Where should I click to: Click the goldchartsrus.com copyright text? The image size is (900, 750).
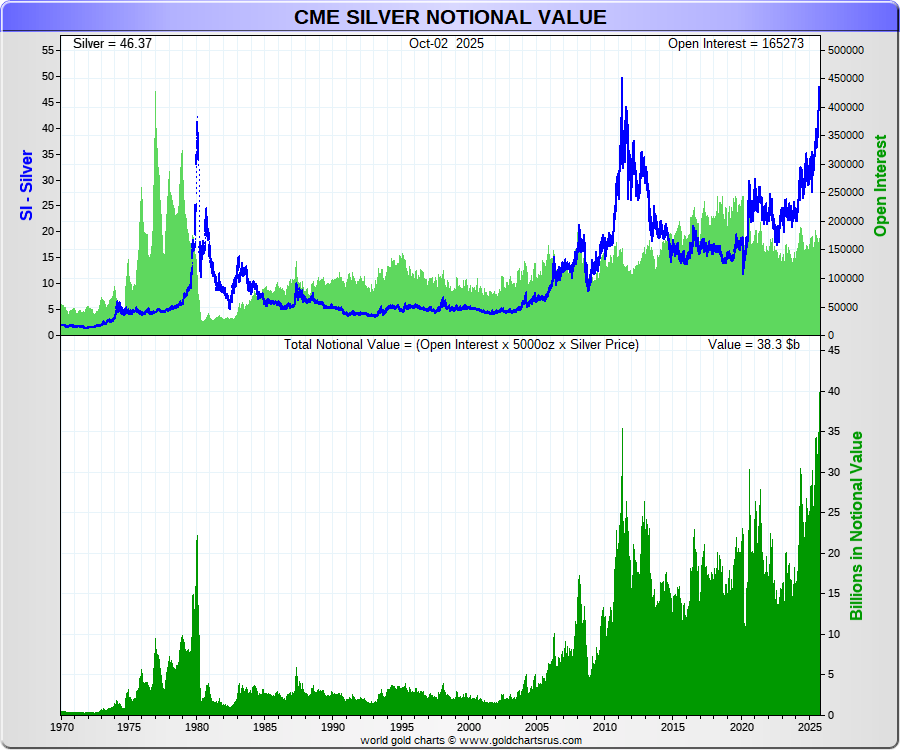coord(471,740)
